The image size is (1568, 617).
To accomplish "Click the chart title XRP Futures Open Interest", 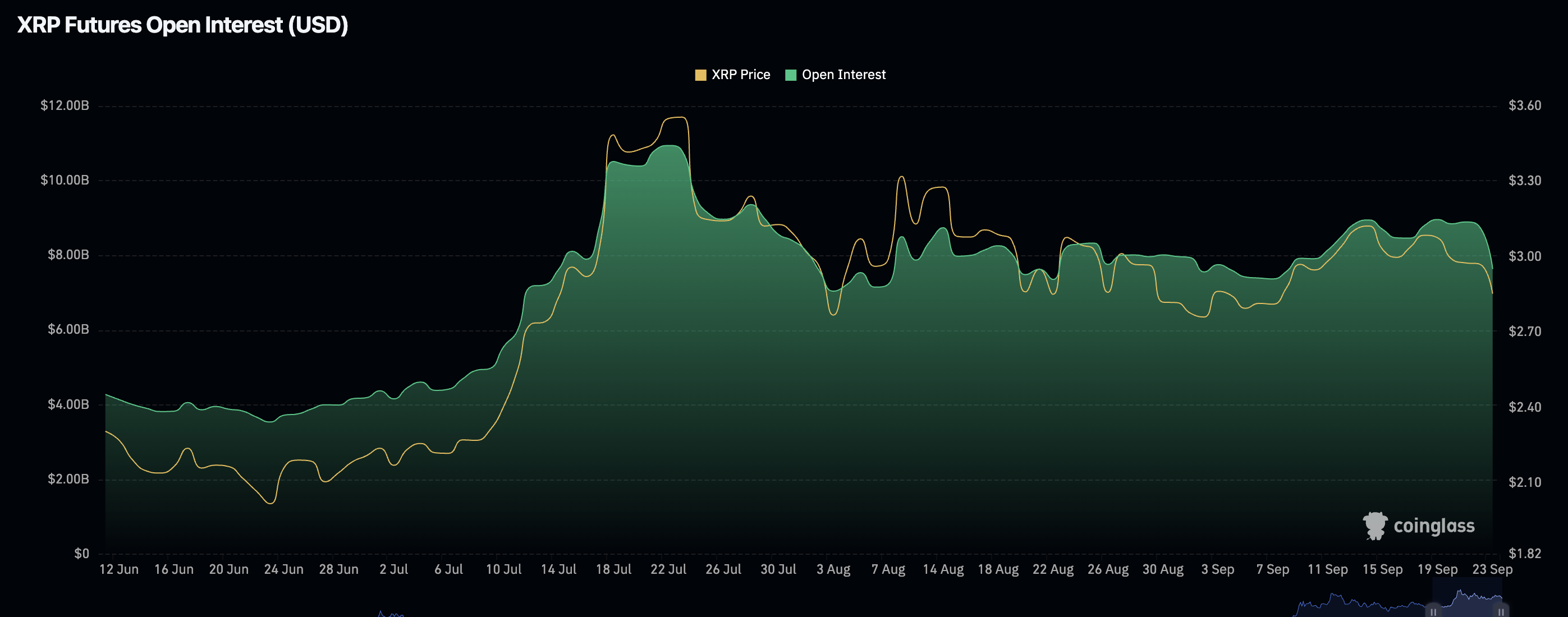I will (x=182, y=26).
